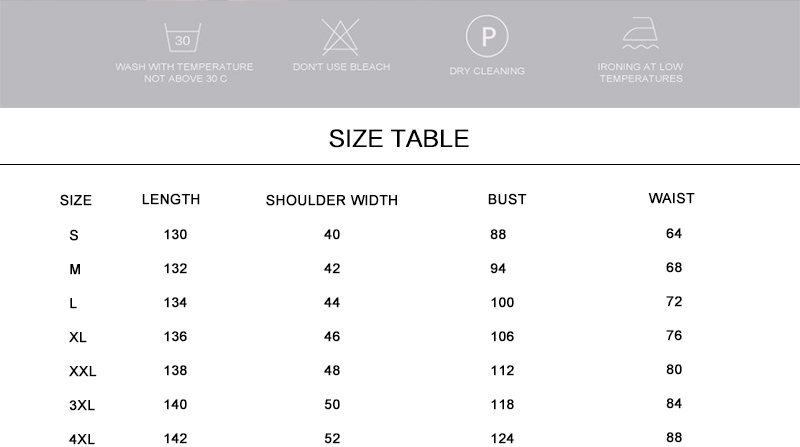Click the 'Dry cleaning' caption
Viewport: 800px width, 447px height.
487,71
